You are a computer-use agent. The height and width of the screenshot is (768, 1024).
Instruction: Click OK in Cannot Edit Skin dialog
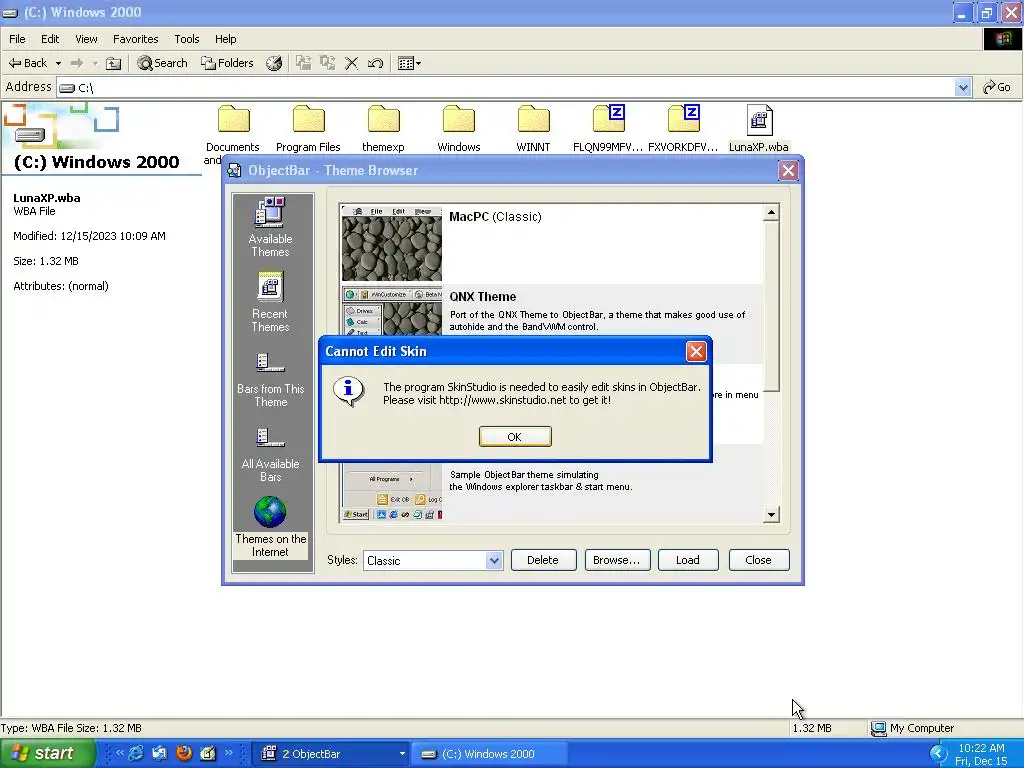click(515, 436)
